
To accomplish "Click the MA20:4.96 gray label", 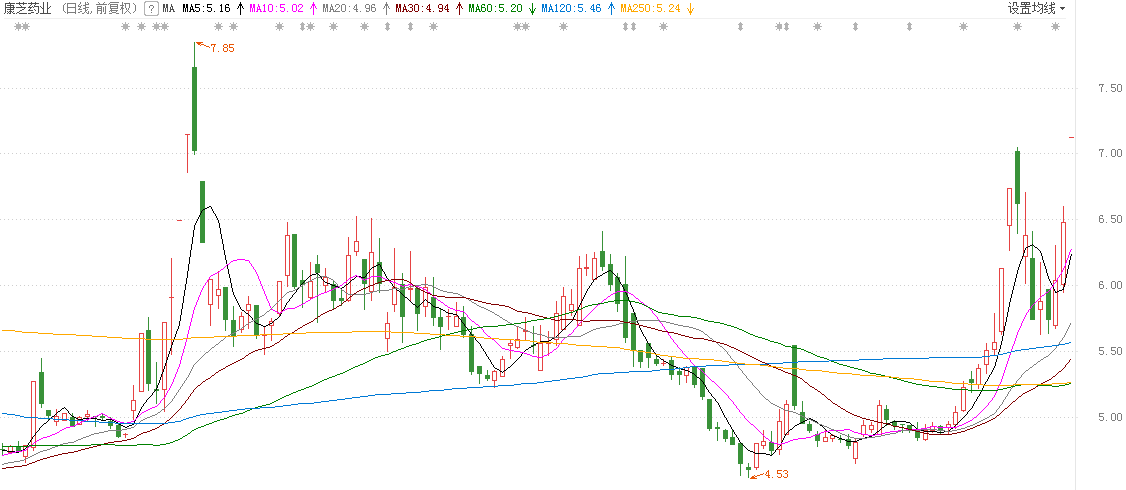I will click(349, 8).
